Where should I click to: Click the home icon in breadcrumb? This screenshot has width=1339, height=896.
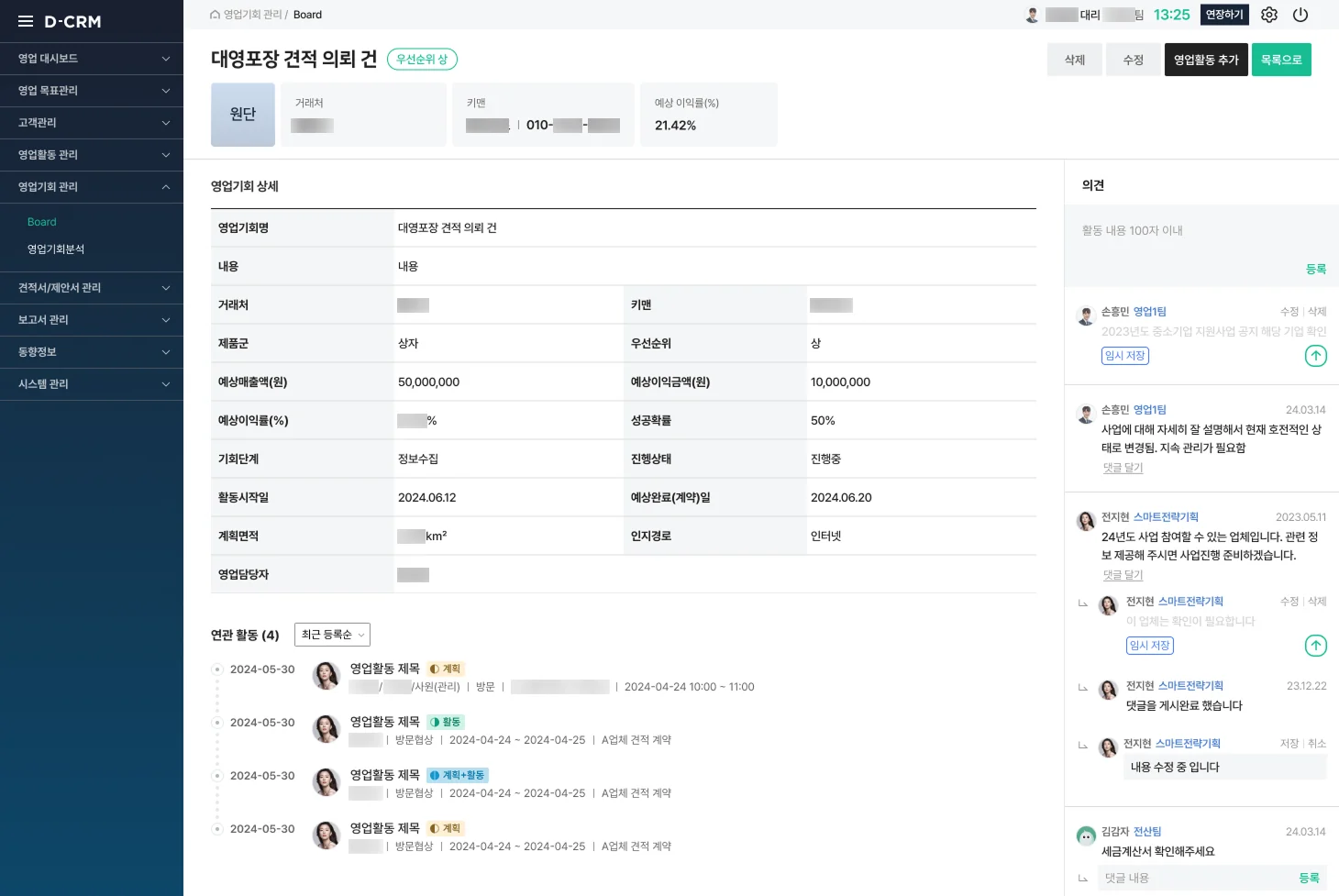(215, 15)
